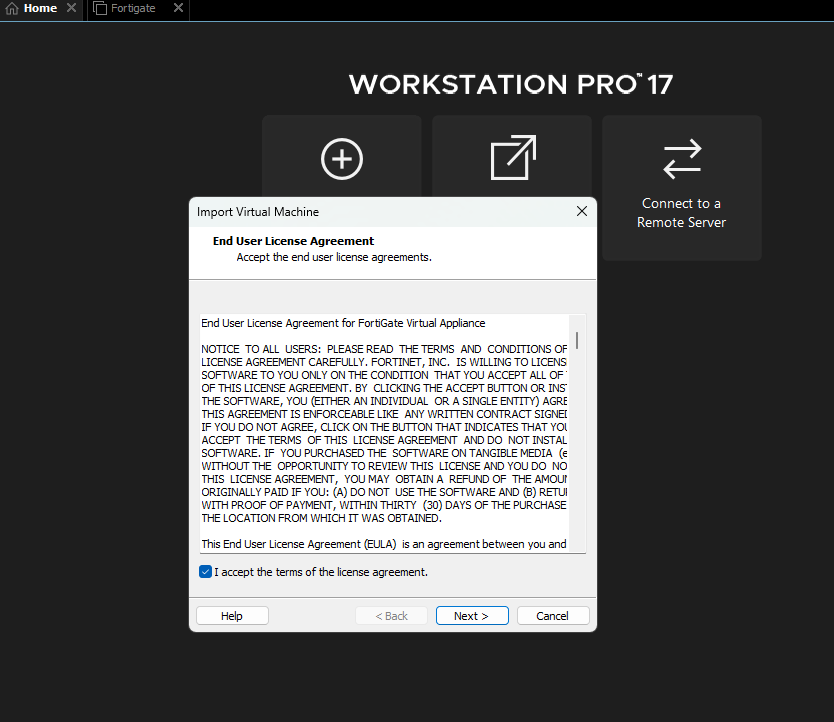Switch to the Home tab

point(41,10)
